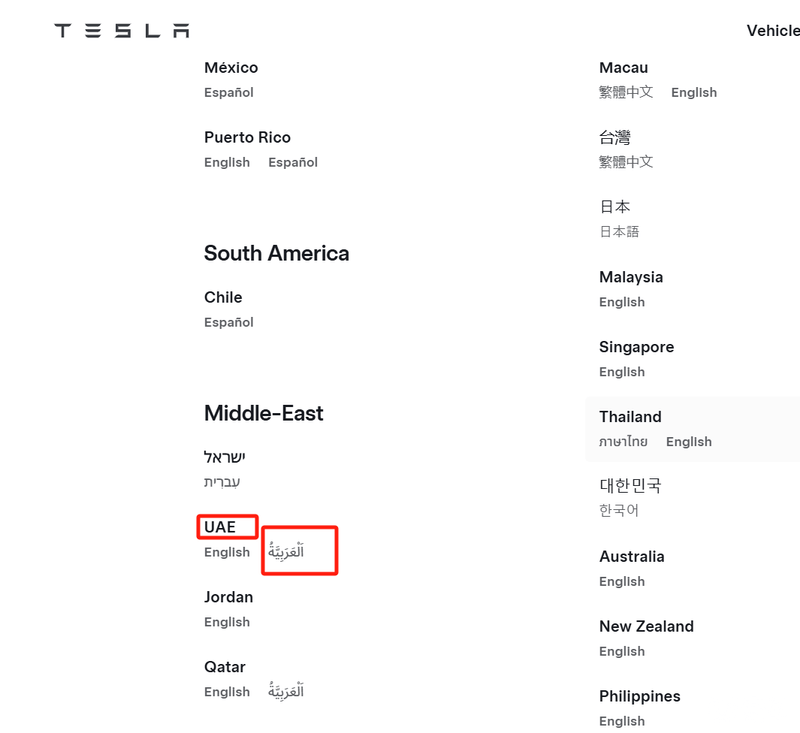The width and height of the screenshot is (800, 733).
Task: Select Español under México
Action: (x=229, y=92)
